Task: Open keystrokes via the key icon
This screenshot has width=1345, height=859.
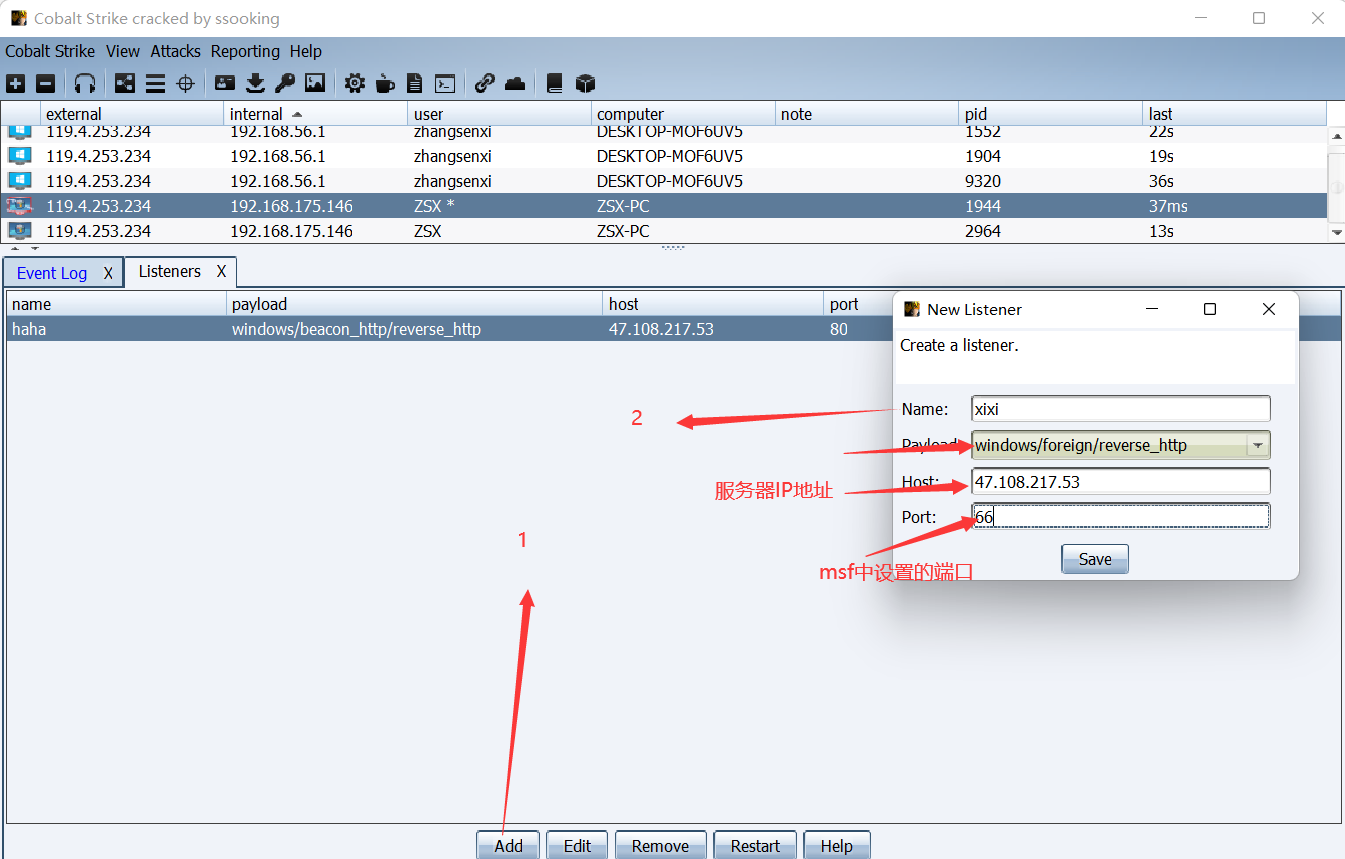Action: click(285, 84)
